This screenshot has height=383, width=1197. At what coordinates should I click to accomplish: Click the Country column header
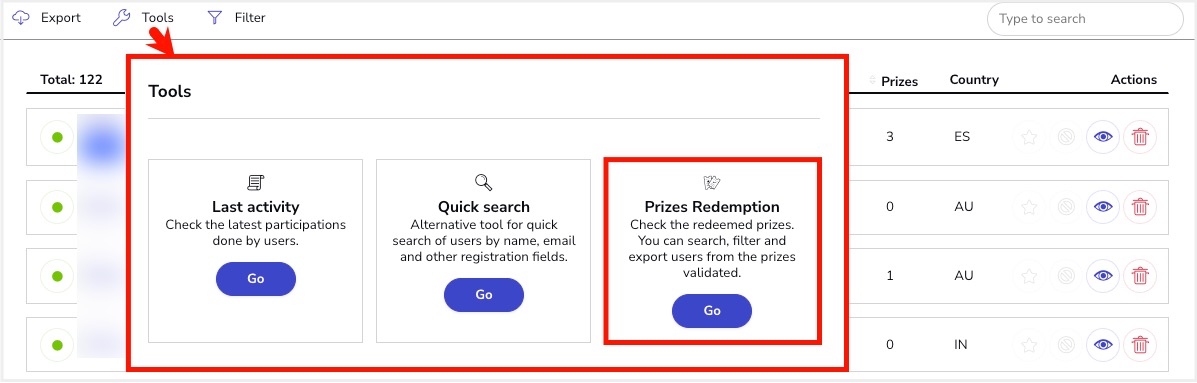click(974, 80)
